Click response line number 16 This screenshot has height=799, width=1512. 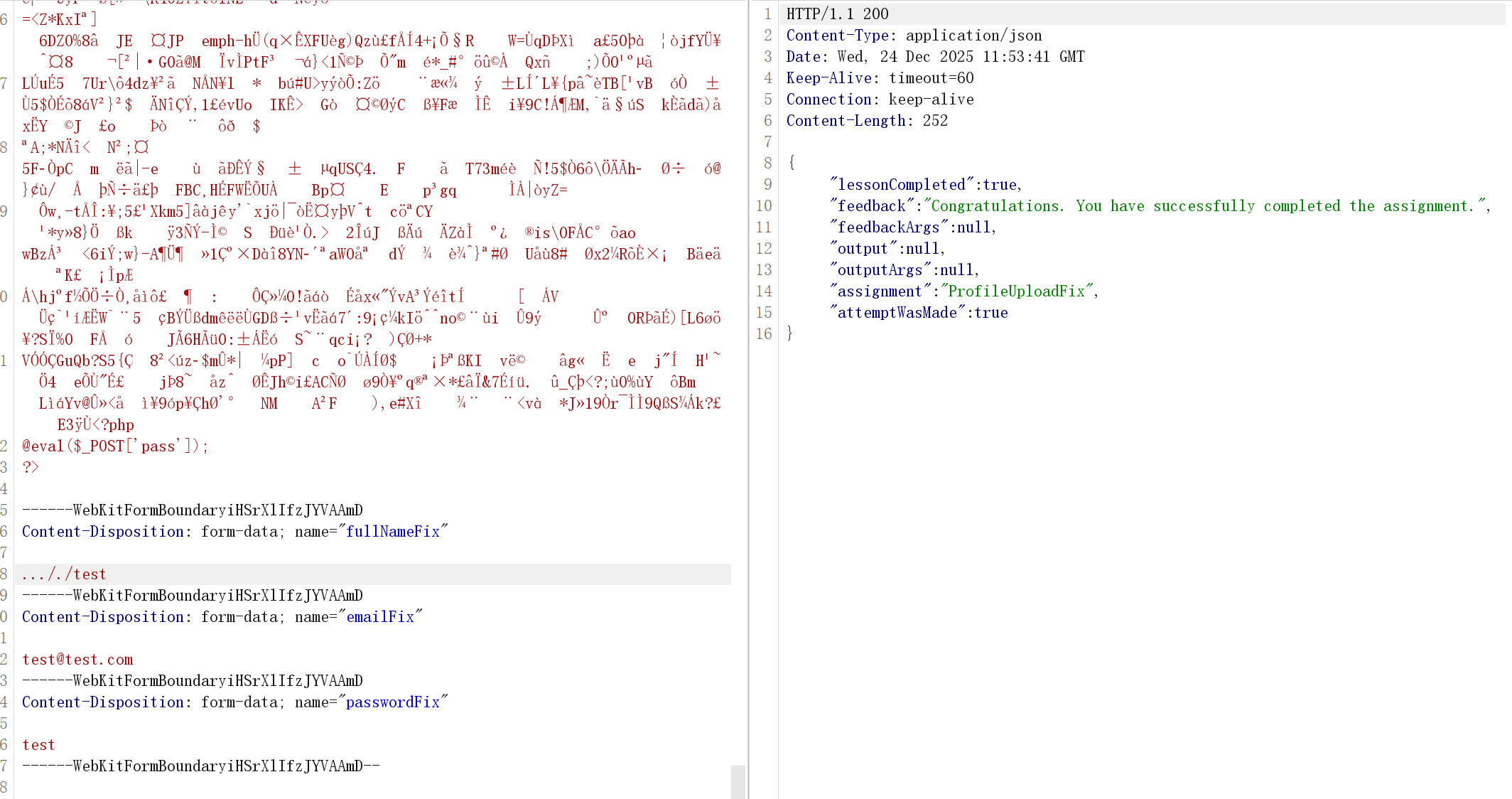pos(764,334)
